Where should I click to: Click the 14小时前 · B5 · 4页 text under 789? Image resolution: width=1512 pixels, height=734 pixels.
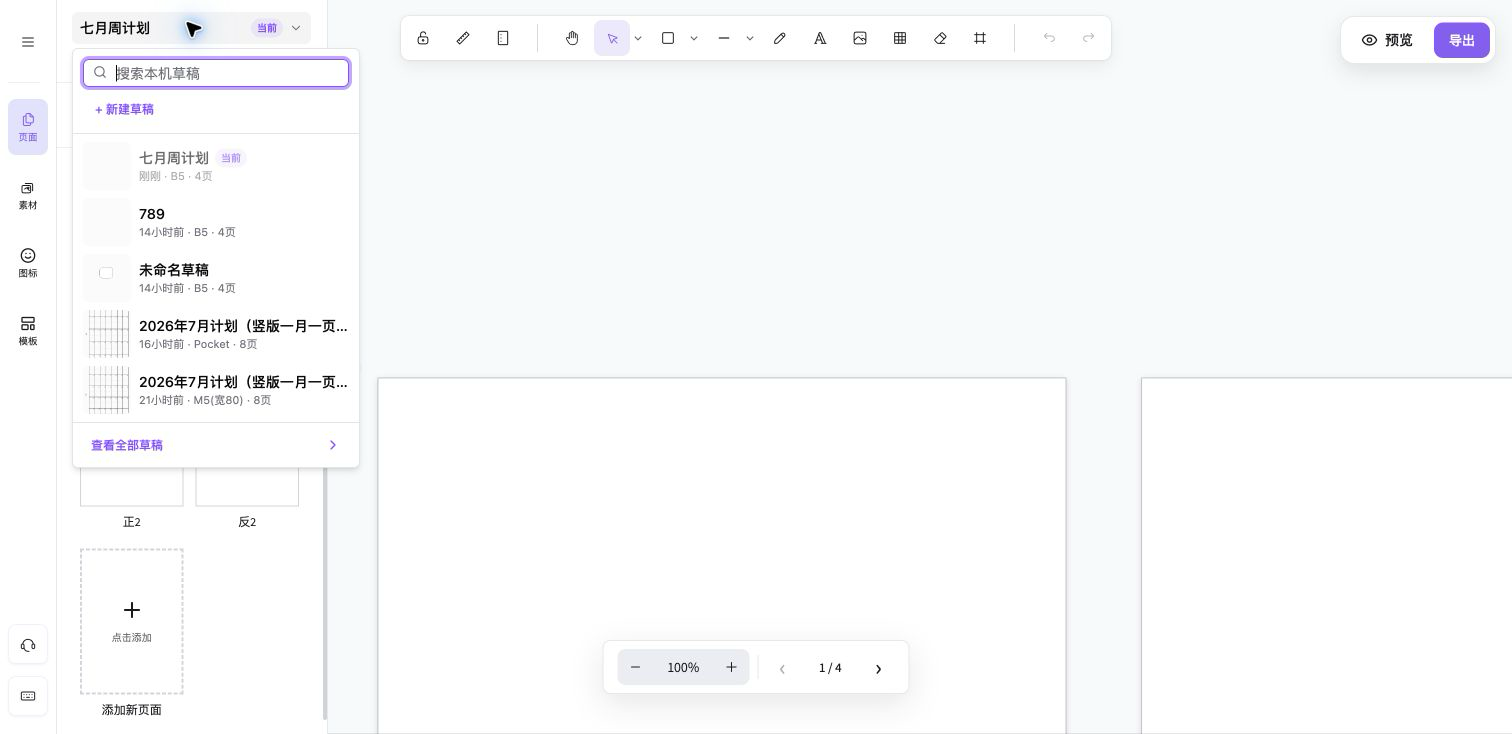tap(187, 232)
